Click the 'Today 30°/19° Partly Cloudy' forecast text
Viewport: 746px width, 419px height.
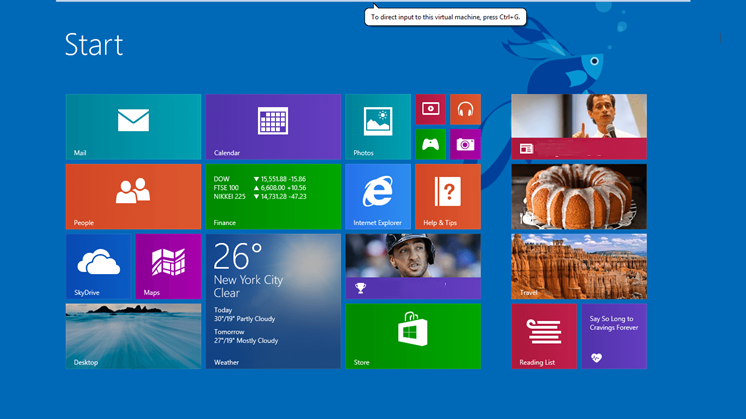[245, 314]
